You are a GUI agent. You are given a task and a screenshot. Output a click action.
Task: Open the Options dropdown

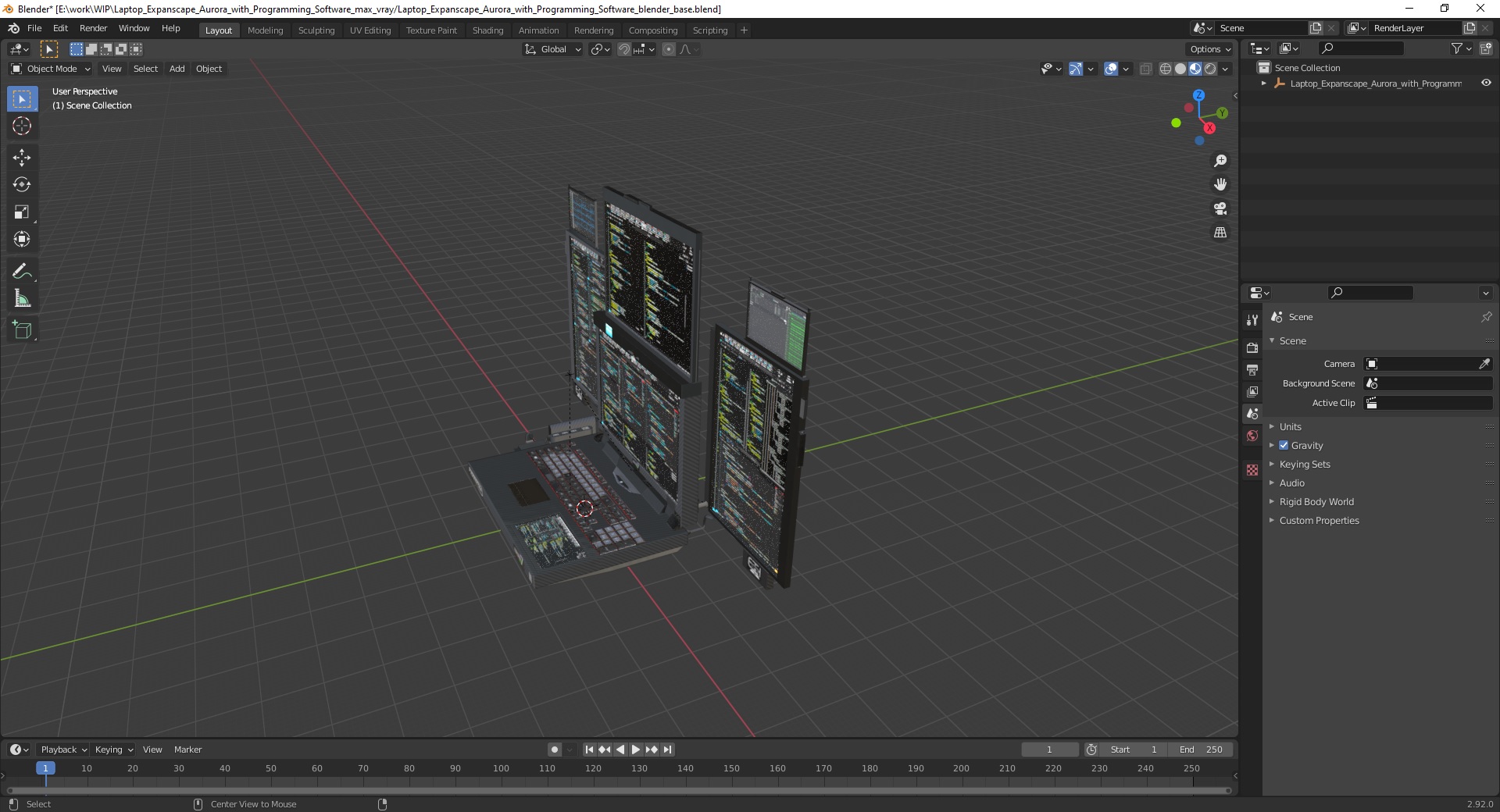(x=1210, y=49)
